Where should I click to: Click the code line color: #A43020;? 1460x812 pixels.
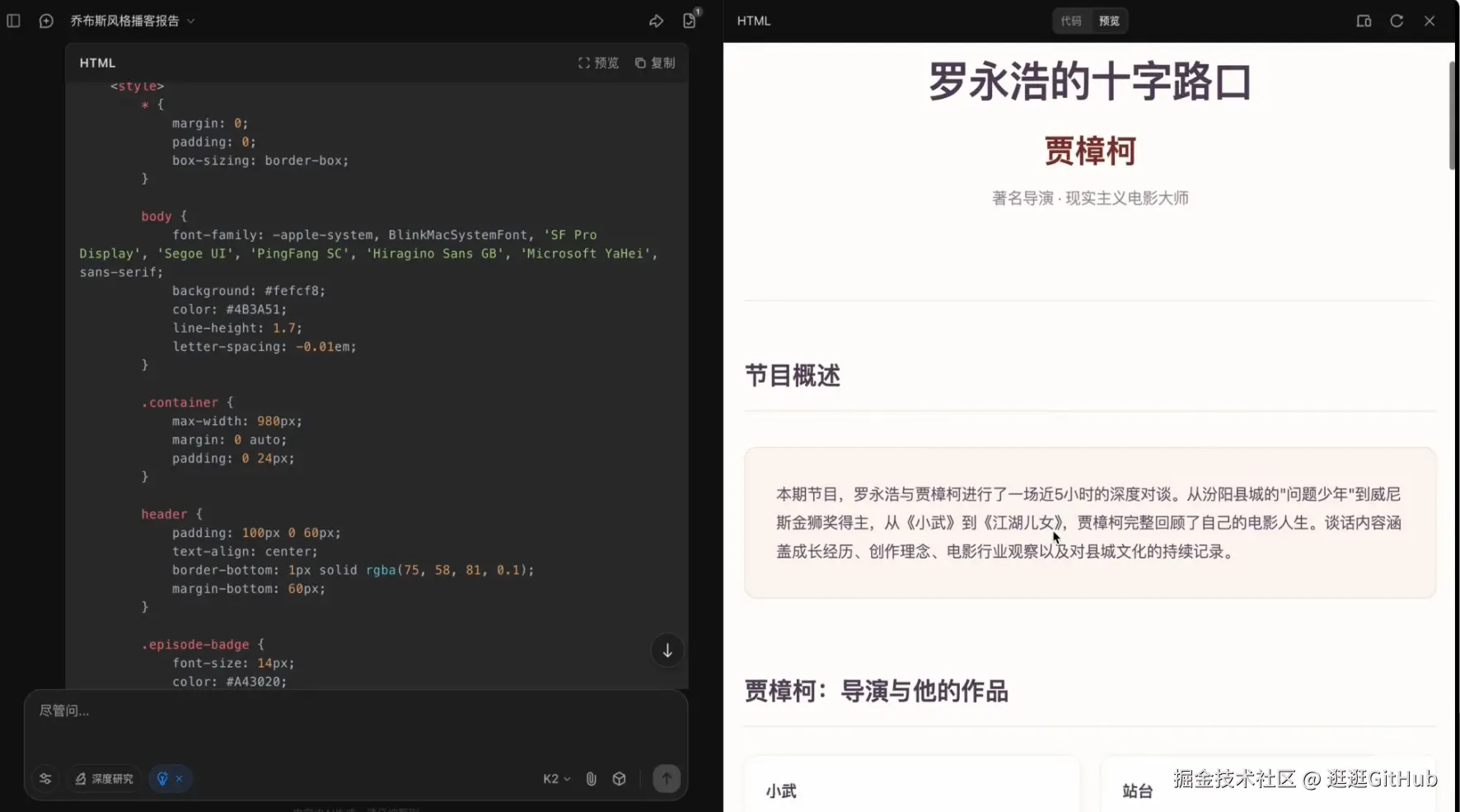coord(230,682)
